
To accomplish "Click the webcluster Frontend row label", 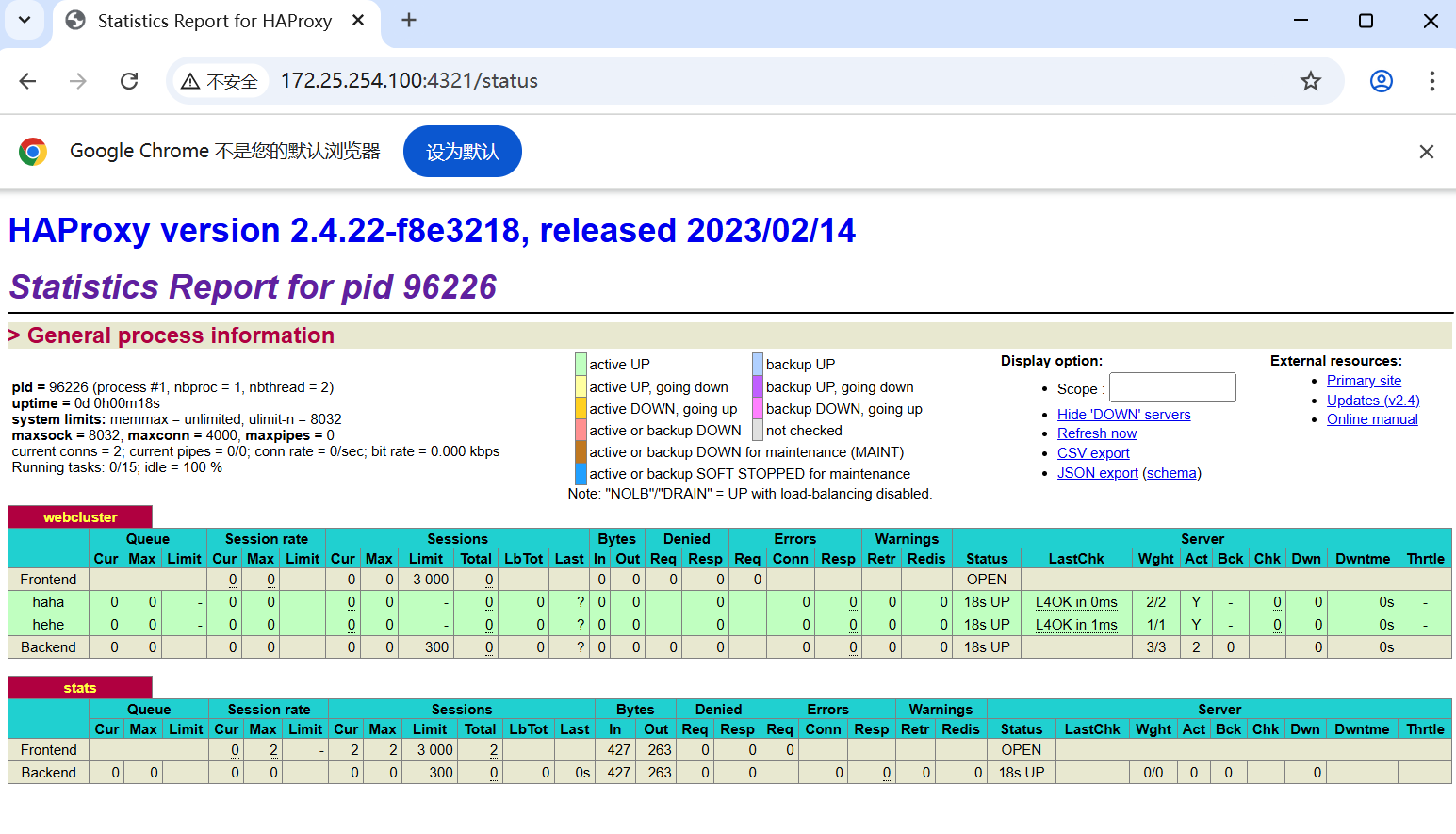I will click(48, 580).
